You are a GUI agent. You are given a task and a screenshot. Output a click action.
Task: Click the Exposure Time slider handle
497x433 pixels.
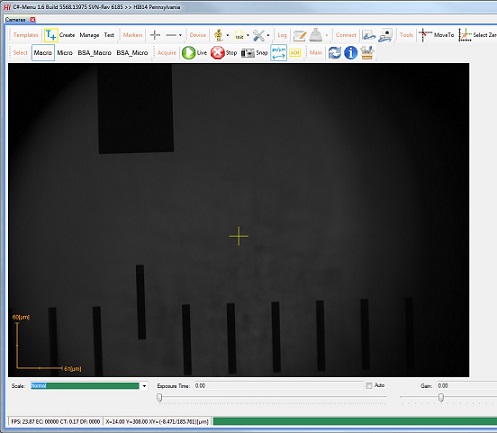[159, 397]
